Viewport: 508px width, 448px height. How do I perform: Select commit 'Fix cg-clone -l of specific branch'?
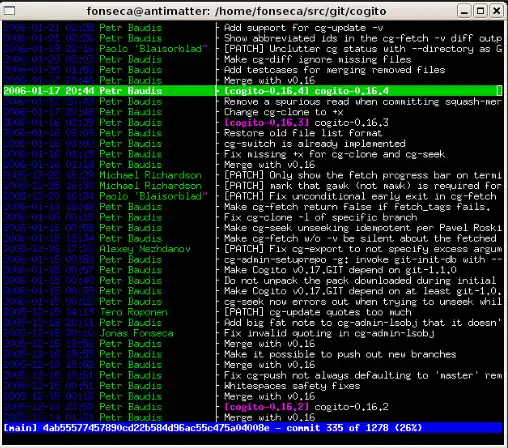[x=320, y=218]
